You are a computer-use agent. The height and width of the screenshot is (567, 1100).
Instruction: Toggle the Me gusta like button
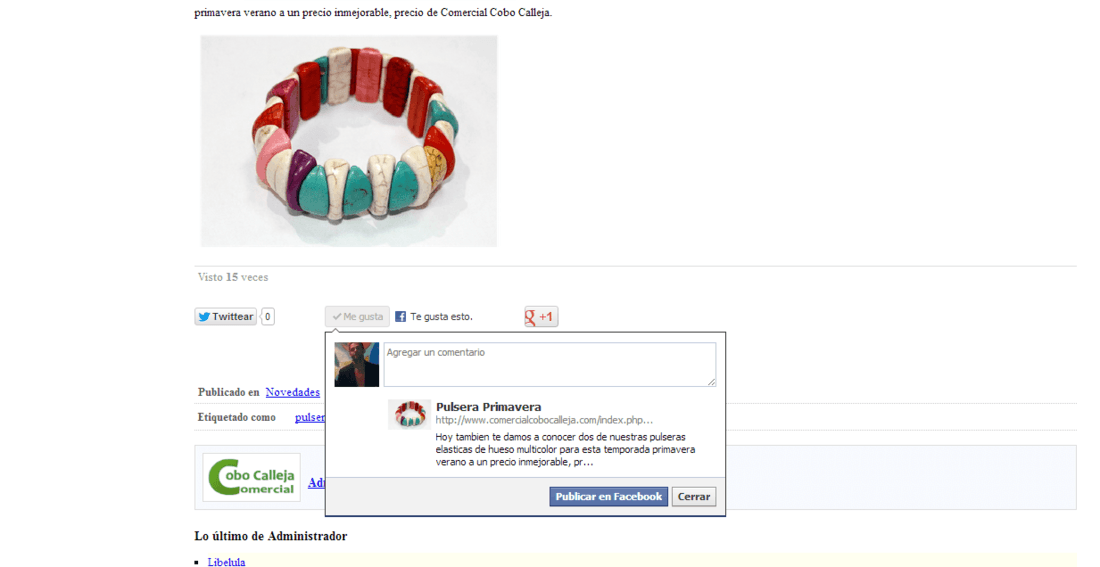357,316
